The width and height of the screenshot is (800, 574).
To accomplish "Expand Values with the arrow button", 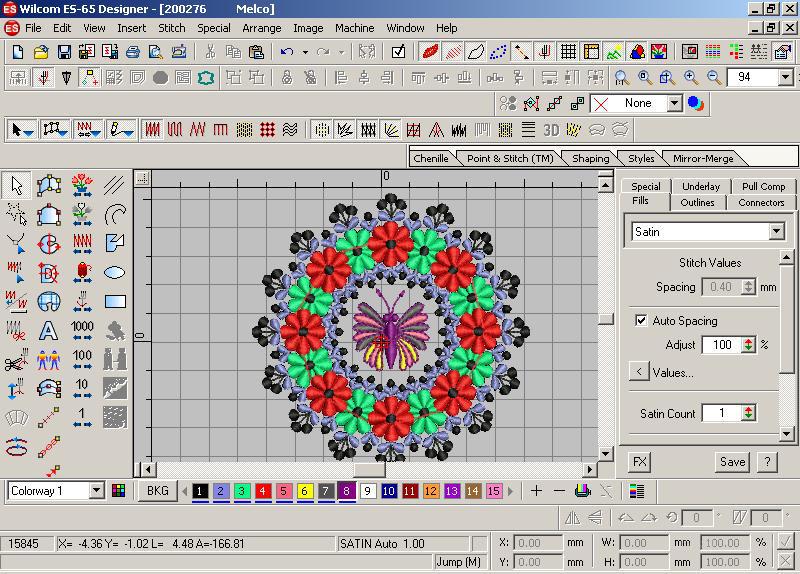I will pyautogui.click(x=639, y=371).
